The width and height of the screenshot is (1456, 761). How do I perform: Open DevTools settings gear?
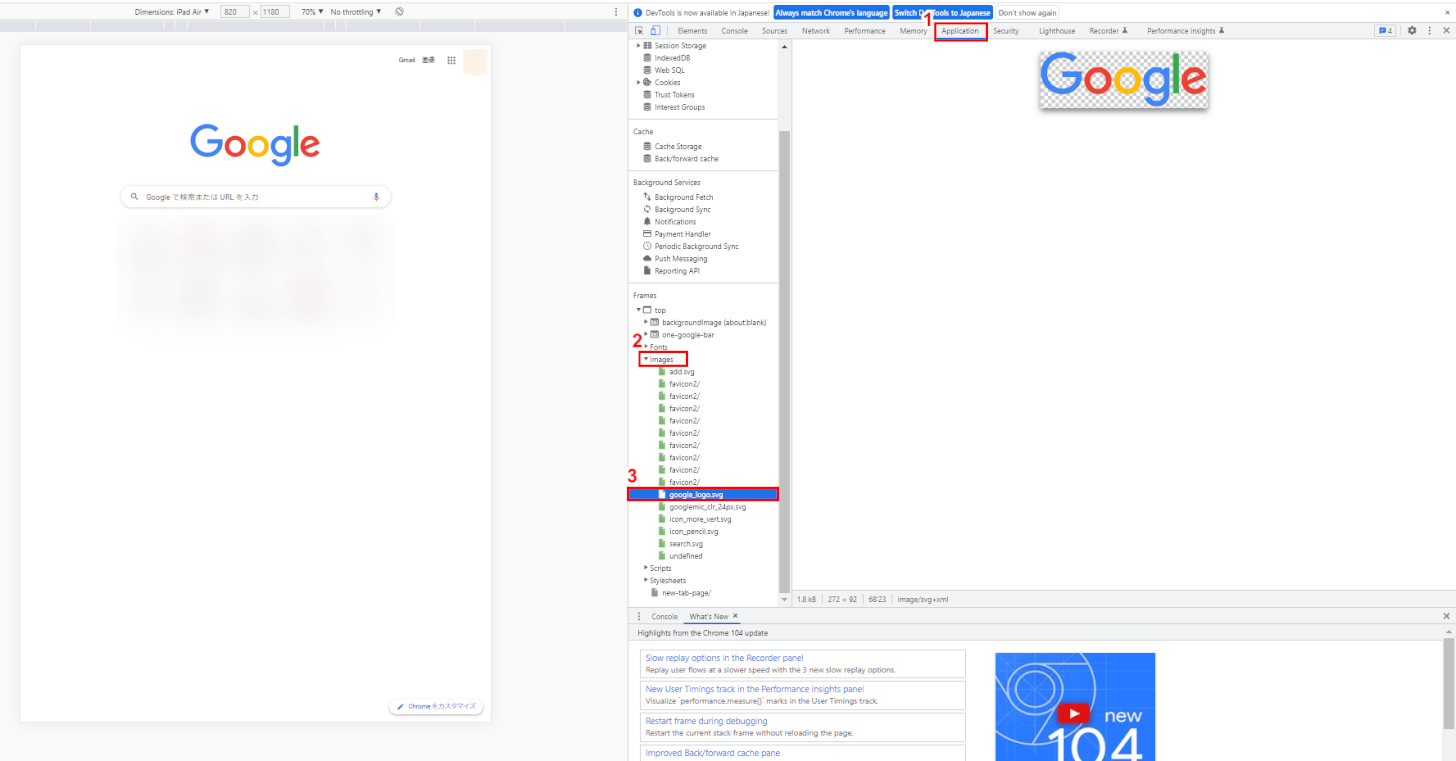(x=1412, y=31)
